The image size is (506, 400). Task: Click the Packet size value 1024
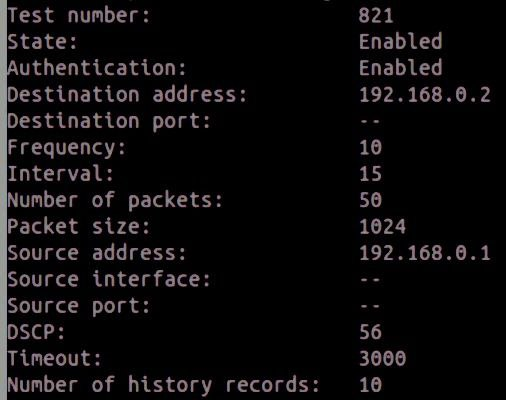pos(382,227)
